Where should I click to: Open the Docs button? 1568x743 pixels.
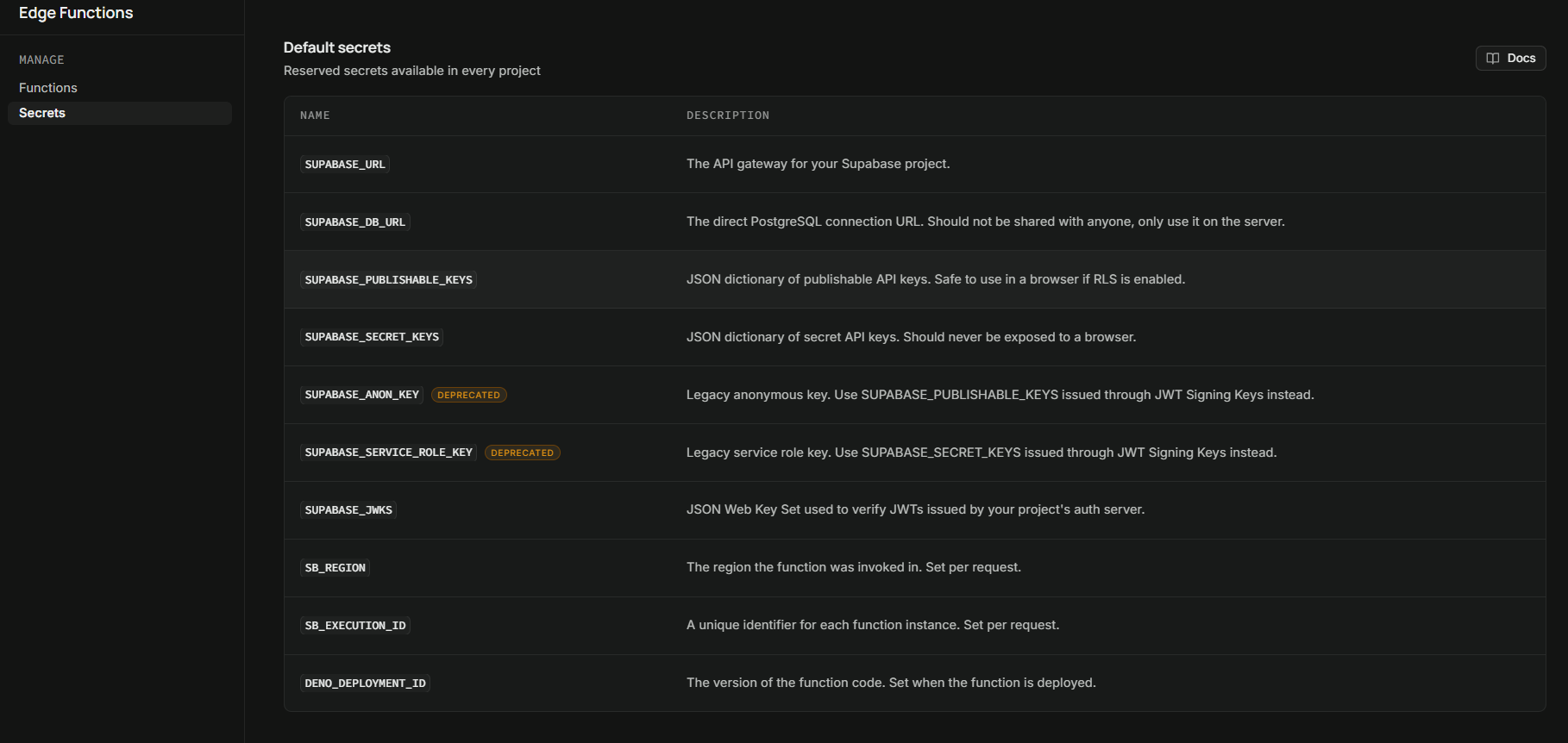[x=1510, y=59]
